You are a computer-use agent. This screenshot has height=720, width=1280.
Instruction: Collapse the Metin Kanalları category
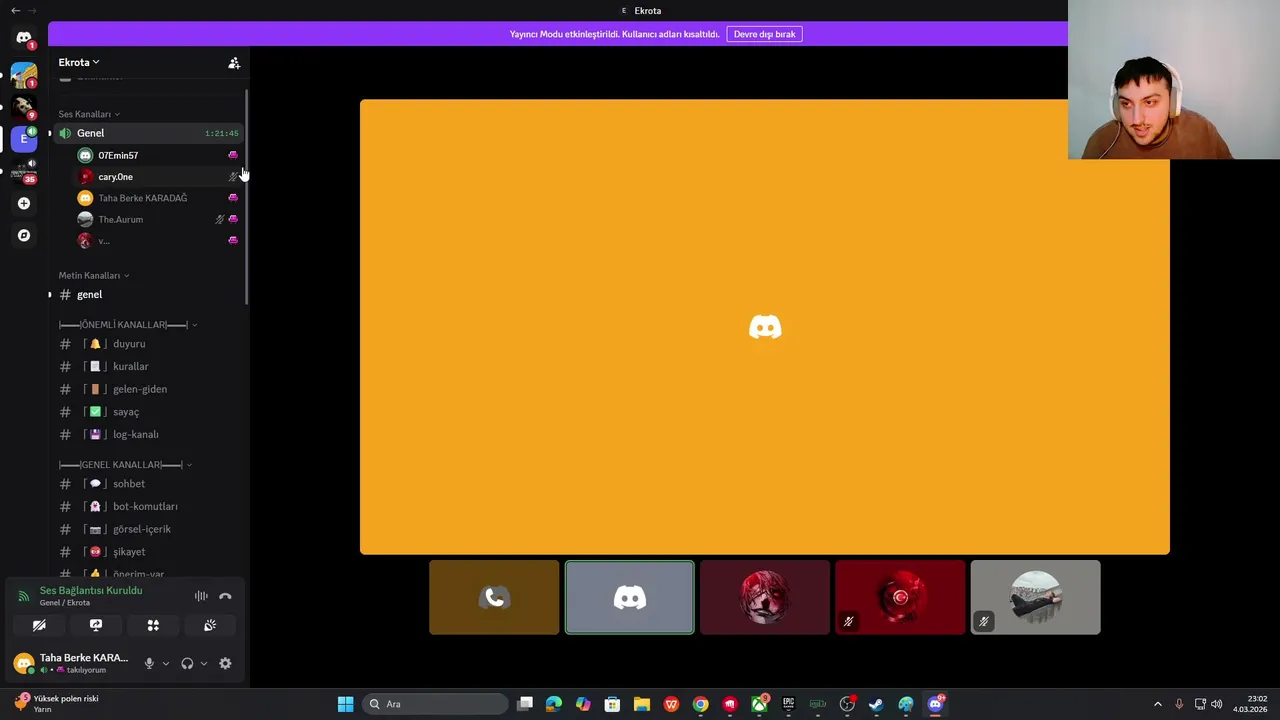[94, 275]
